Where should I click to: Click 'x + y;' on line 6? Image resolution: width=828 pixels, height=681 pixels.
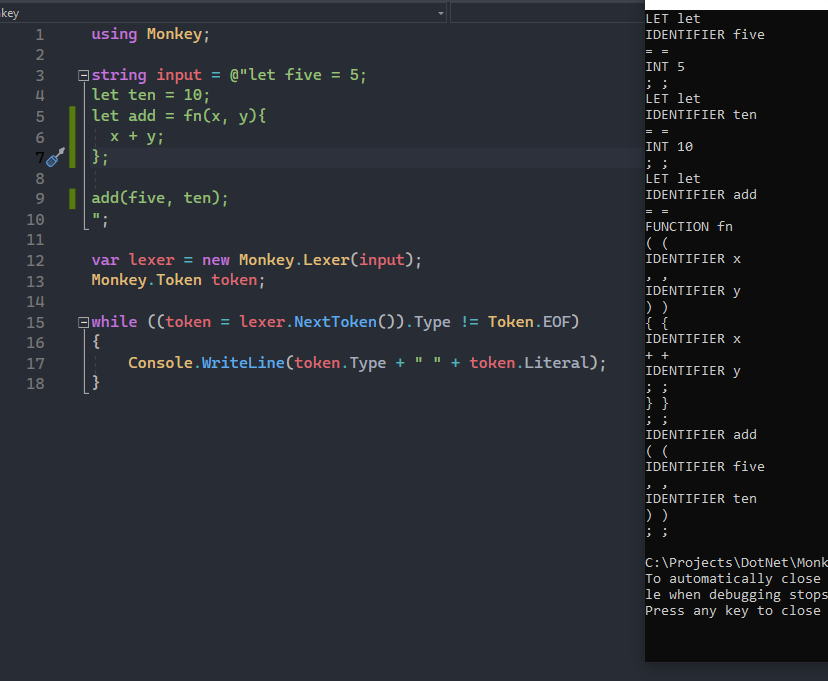tap(137, 137)
